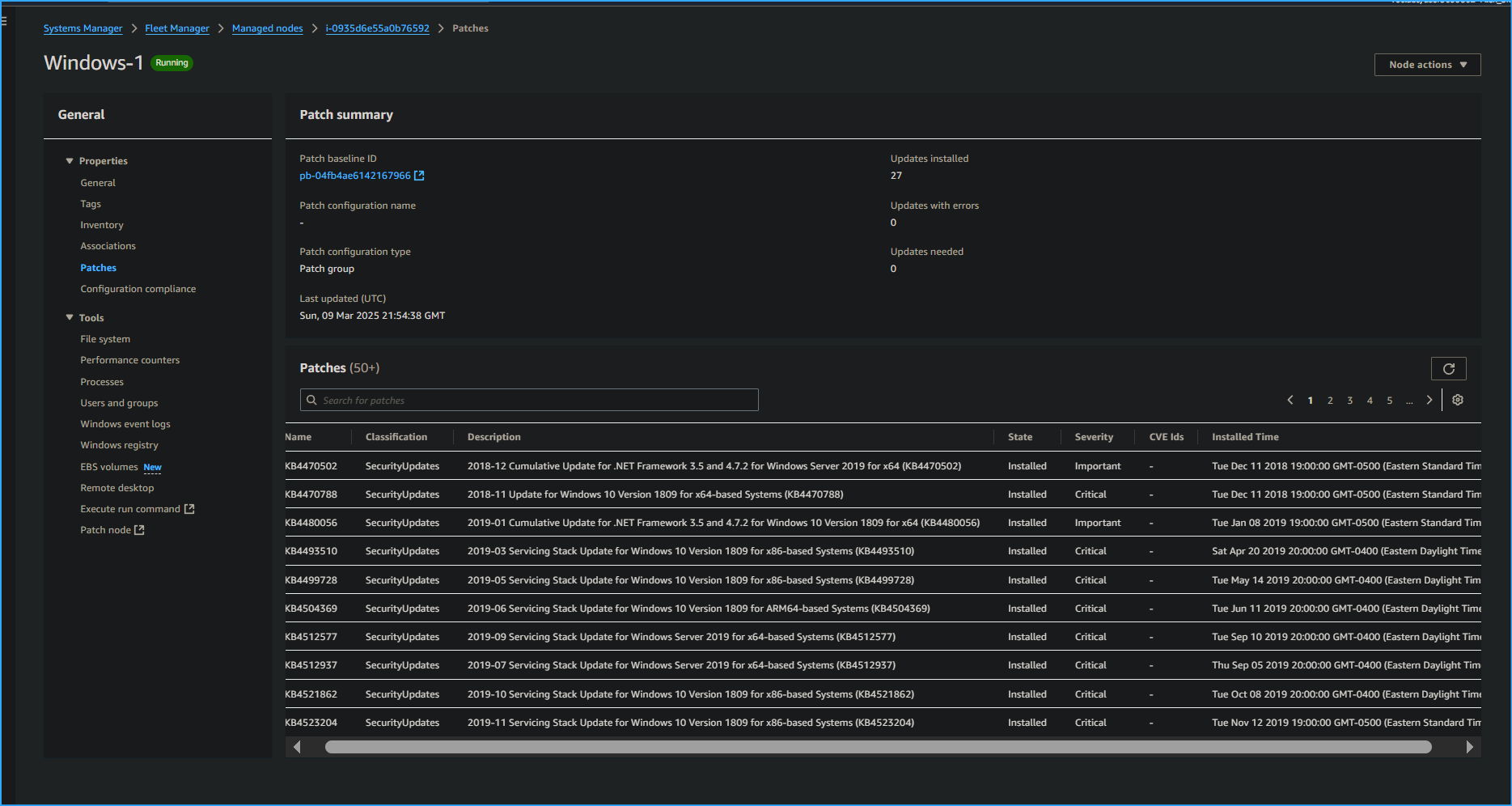Screen dimensions: 1512x806
Task: Click the previous page chevron
Action: pos(1290,400)
